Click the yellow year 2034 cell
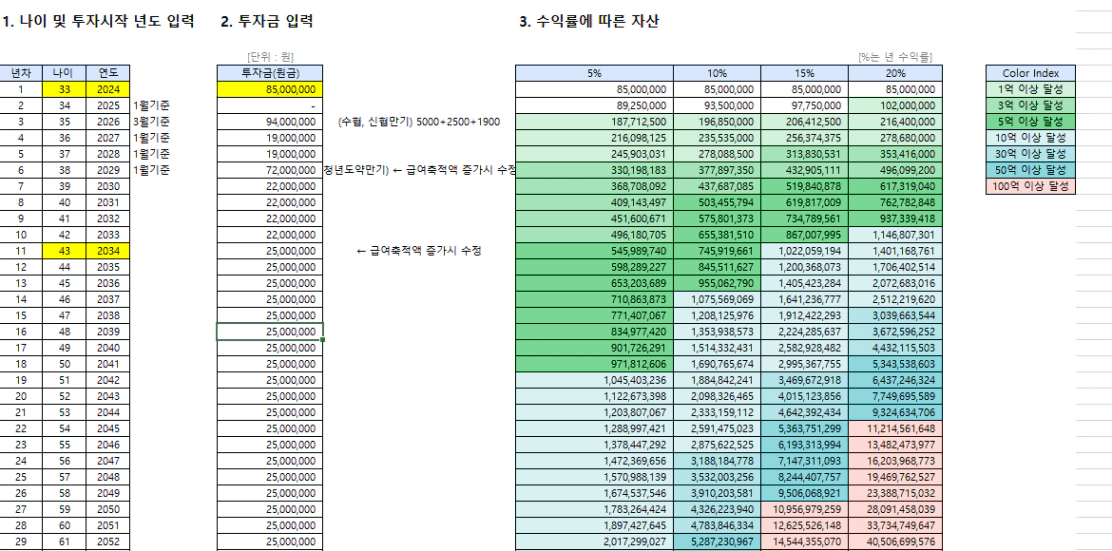Image resolution: width=1112 pixels, height=551 pixels. [108, 250]
